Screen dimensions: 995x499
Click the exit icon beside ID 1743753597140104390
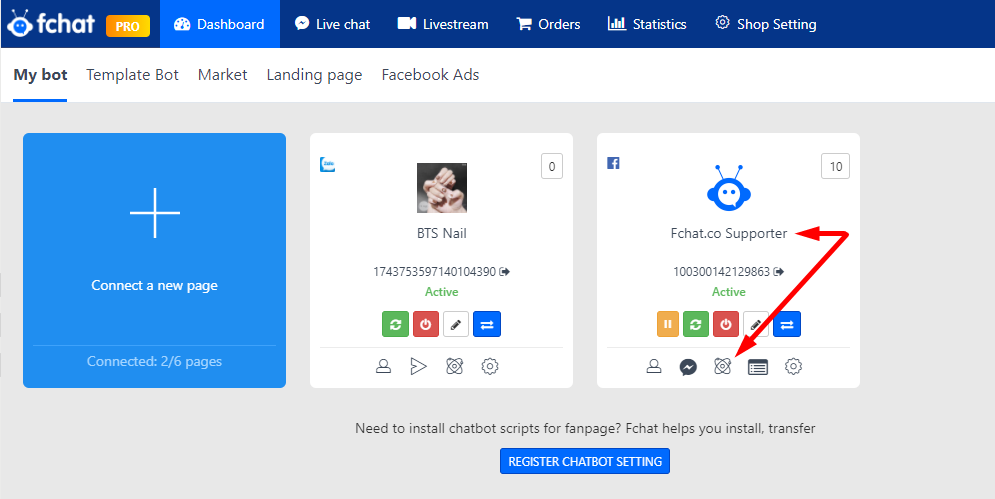[504, 272]
